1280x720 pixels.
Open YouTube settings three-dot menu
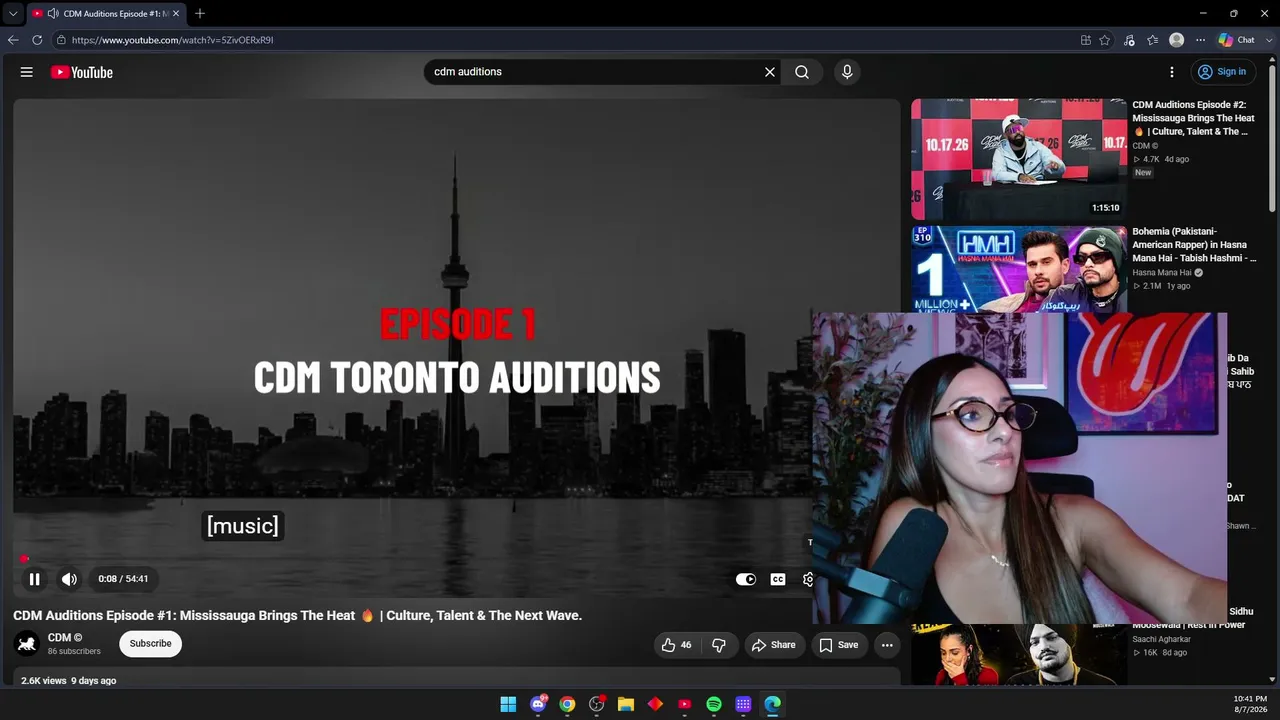point(1172,72)
